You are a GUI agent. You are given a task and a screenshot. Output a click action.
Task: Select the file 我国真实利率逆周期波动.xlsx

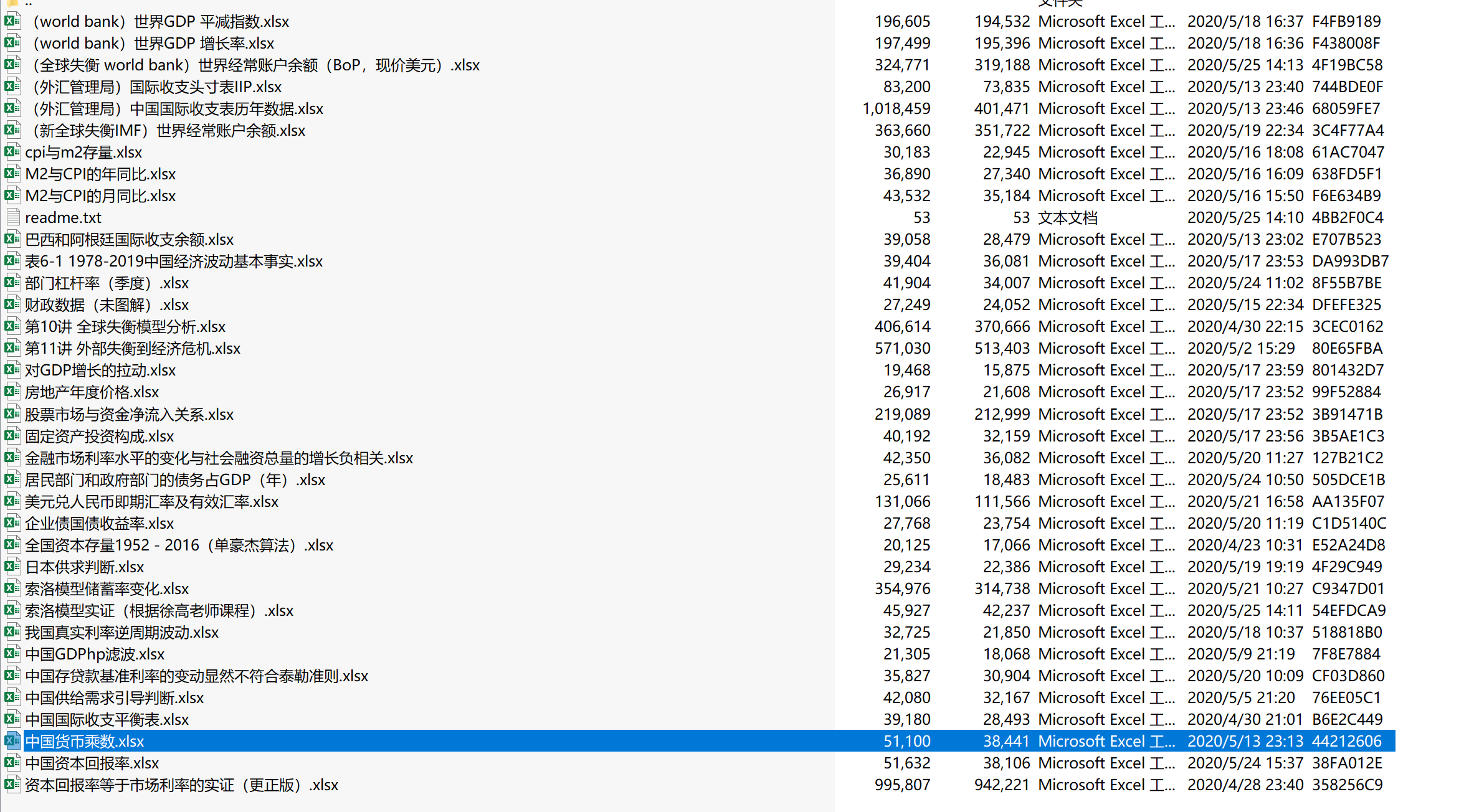click(122, 633)
